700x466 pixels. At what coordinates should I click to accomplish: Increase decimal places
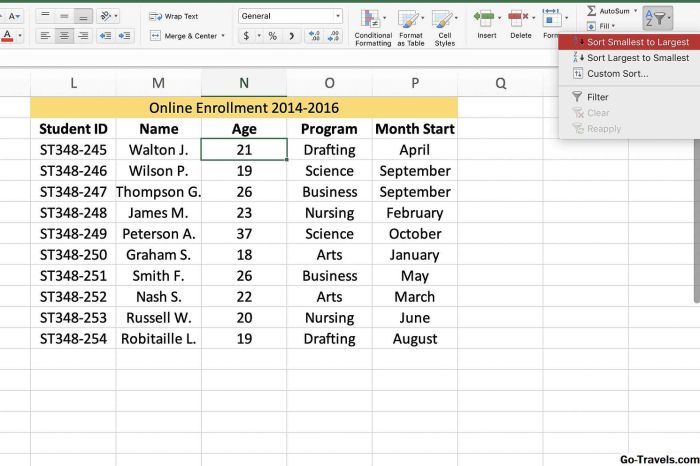click(x=314, y=36)
